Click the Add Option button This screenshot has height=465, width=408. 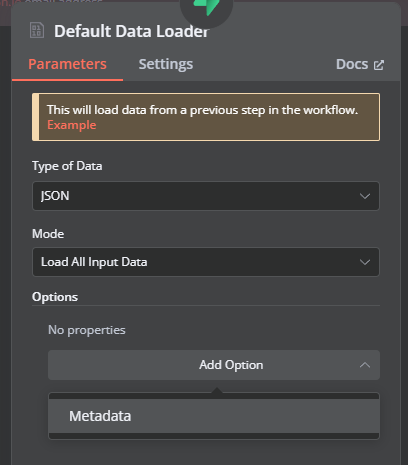point(214,365)
